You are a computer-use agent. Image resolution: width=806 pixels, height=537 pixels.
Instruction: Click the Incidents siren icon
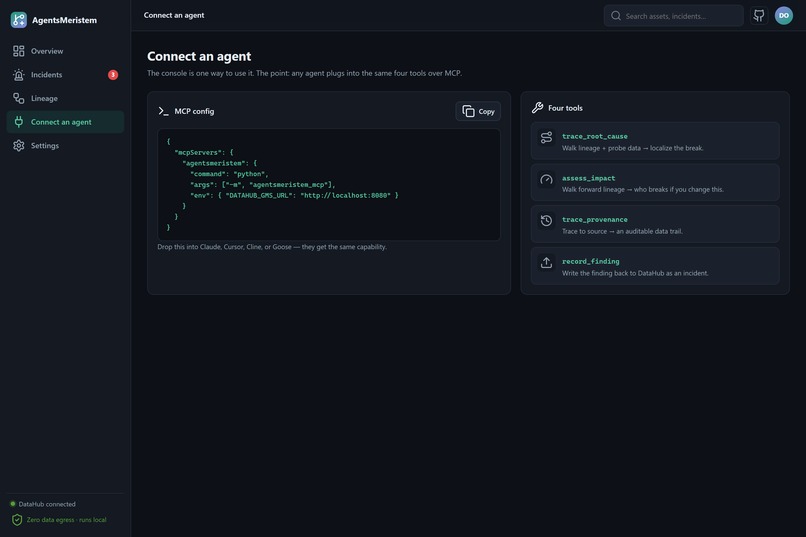tap(19, 75)
